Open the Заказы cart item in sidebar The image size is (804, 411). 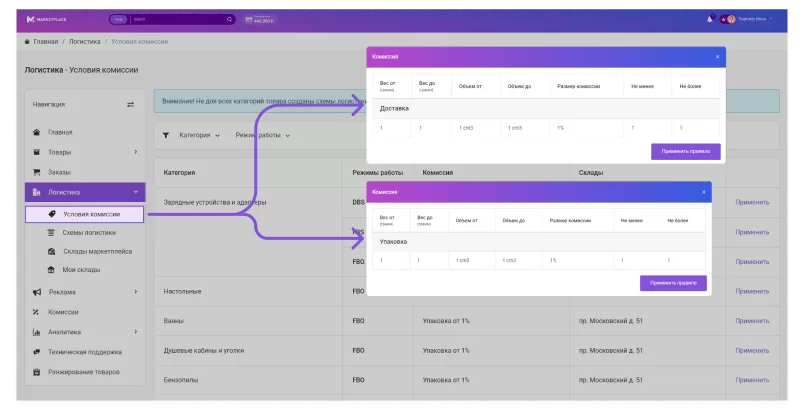coord(60,172)
